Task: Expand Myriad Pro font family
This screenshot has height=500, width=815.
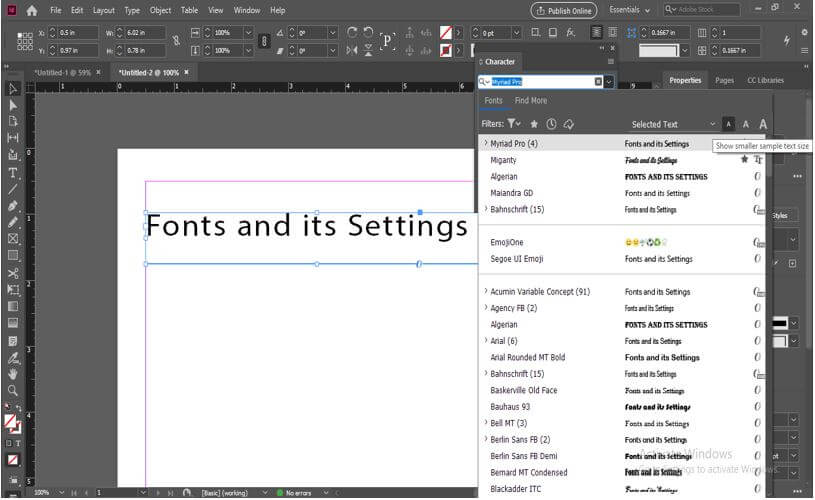Action: (x=485, y=142)
